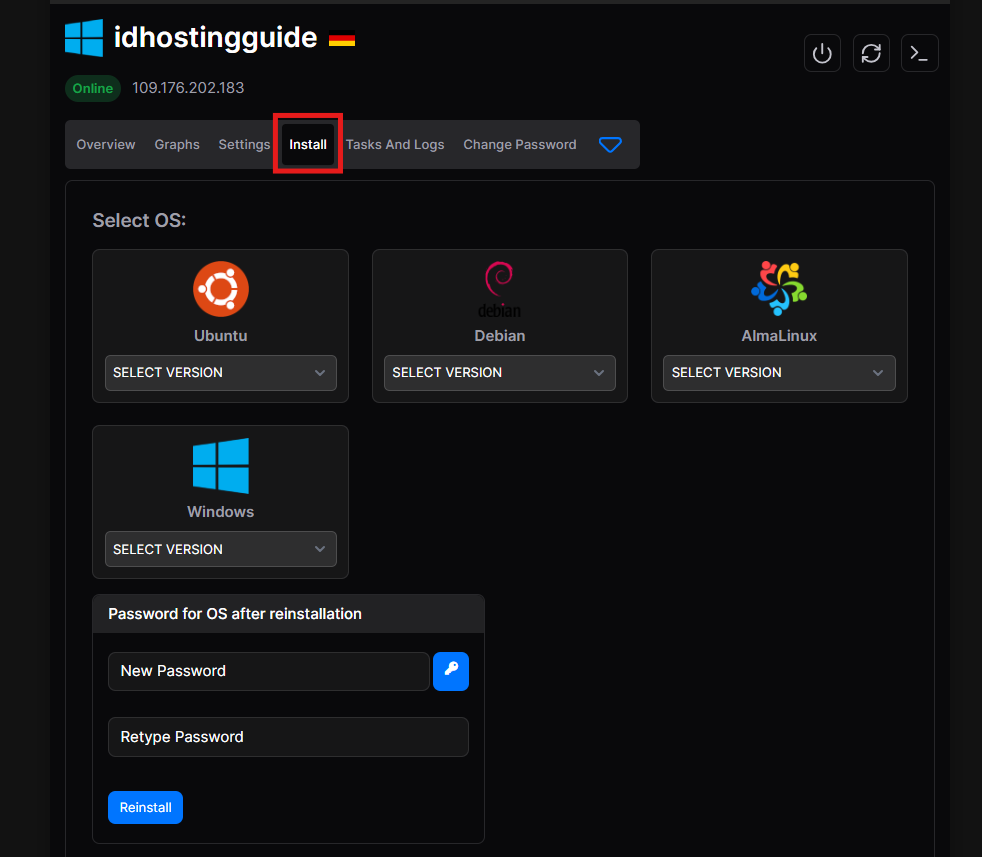The image size is (982, 857).
Task: Click the AlmaLinux logo
Action: click(779, 289)
